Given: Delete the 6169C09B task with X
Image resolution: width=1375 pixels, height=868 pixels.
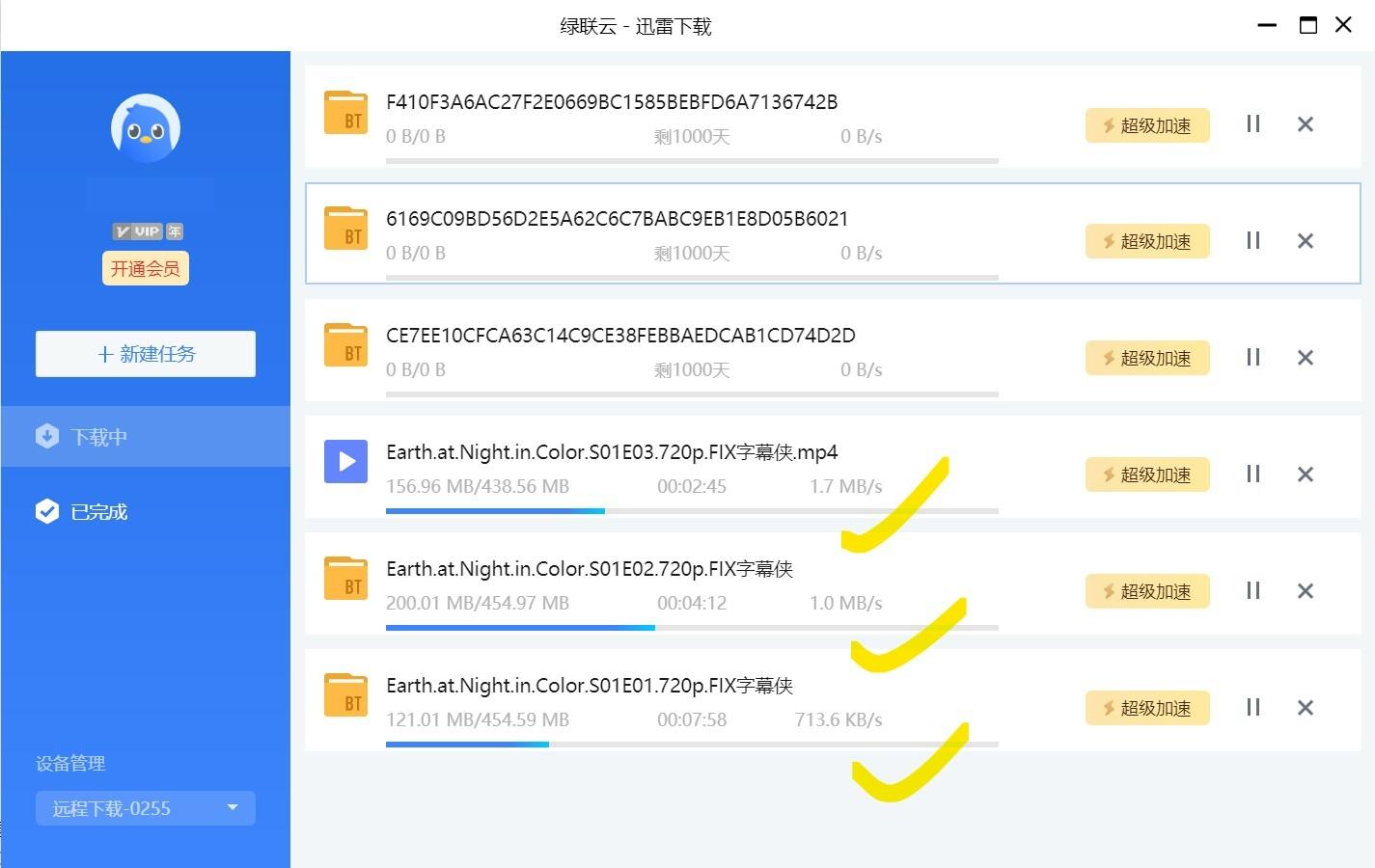Looking at the screenshot, I should pos(1306,241).
